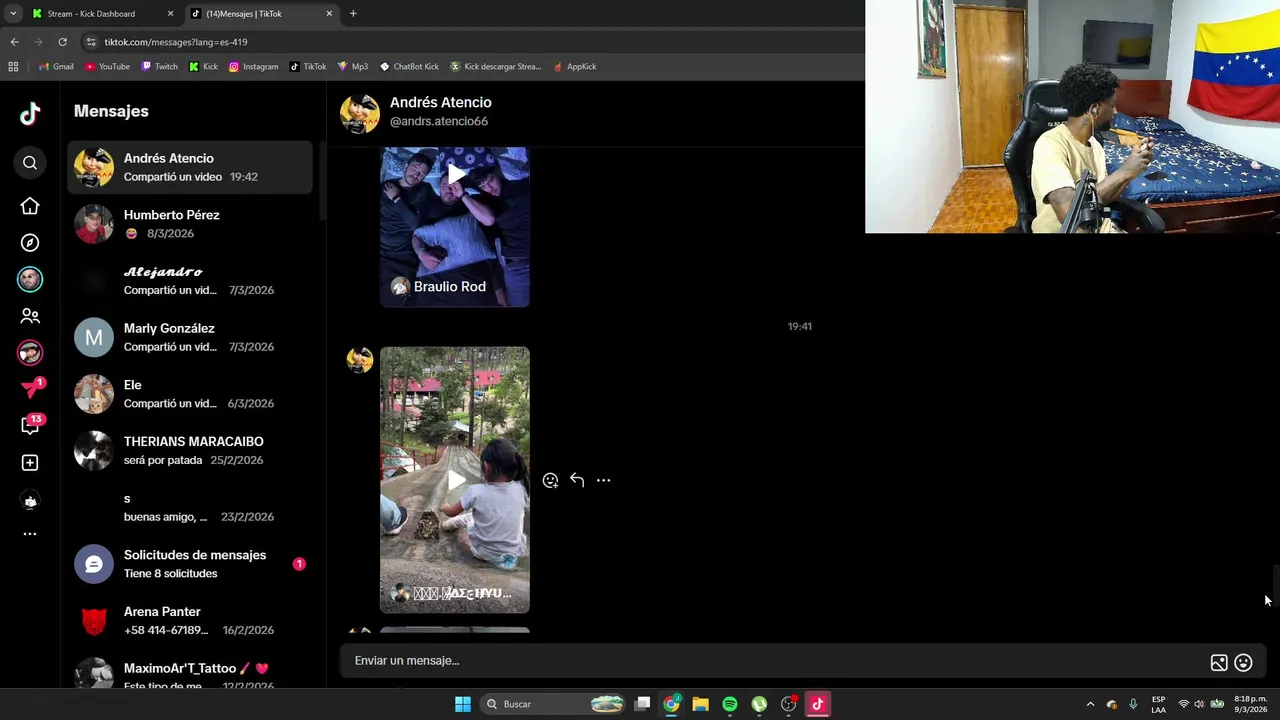Open the emoji picker in message box

click(x=1243, y=662)
